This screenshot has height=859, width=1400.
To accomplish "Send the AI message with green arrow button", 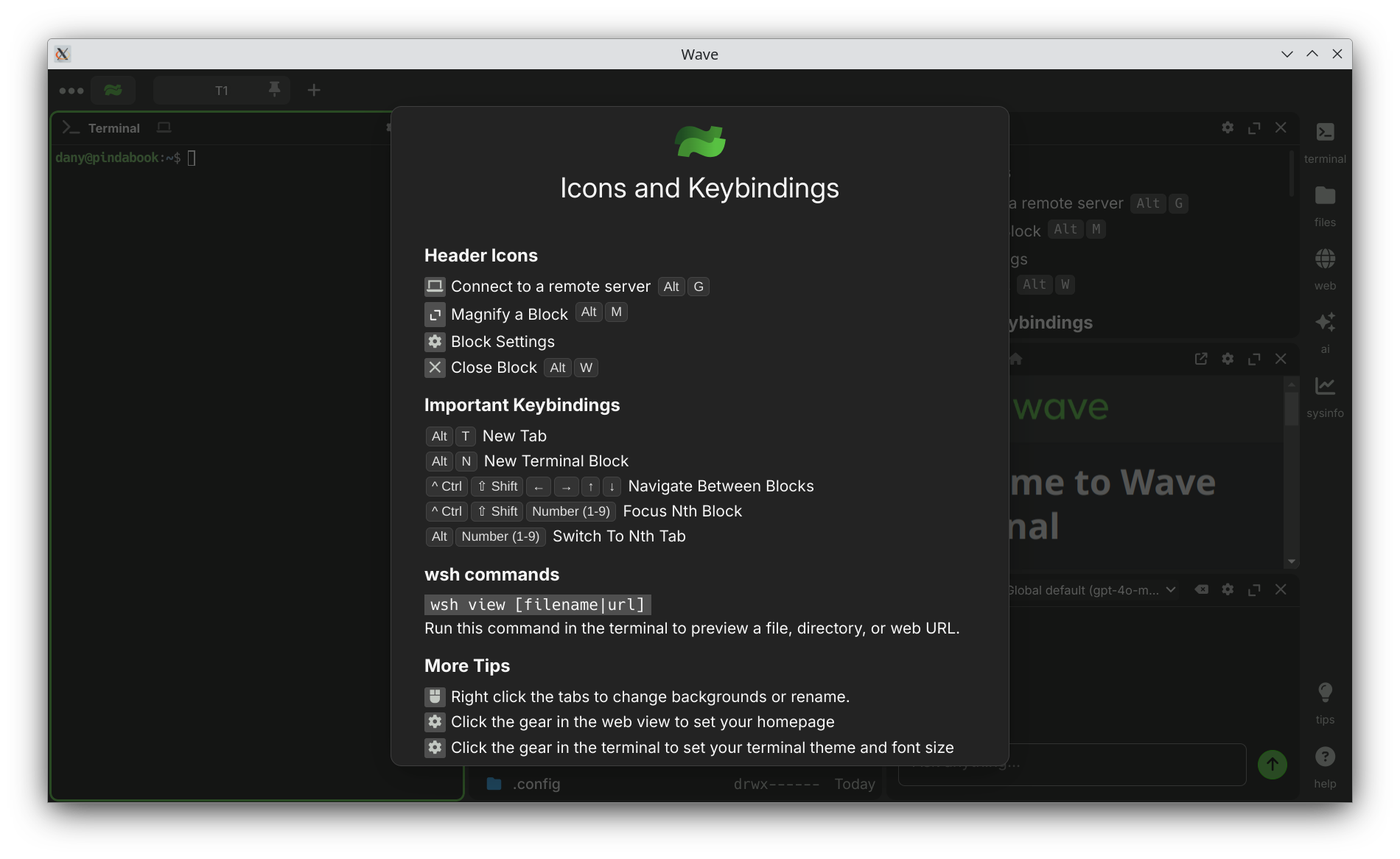I will click(x=1273, y=765).
